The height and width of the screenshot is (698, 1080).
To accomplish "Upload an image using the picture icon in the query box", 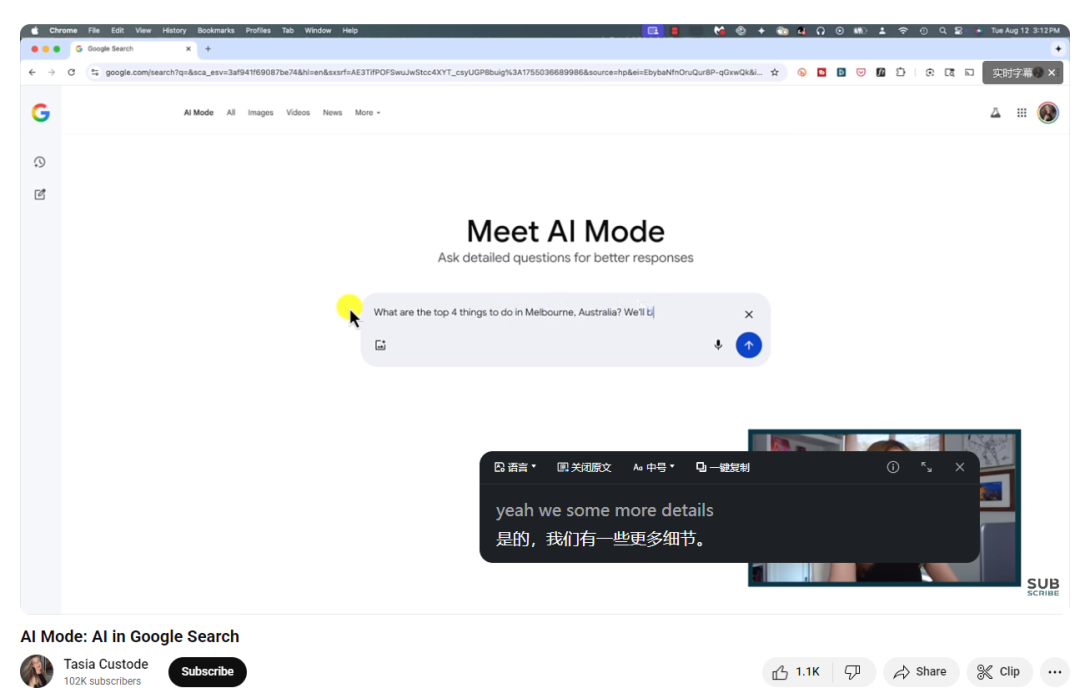I will point(380,345).
